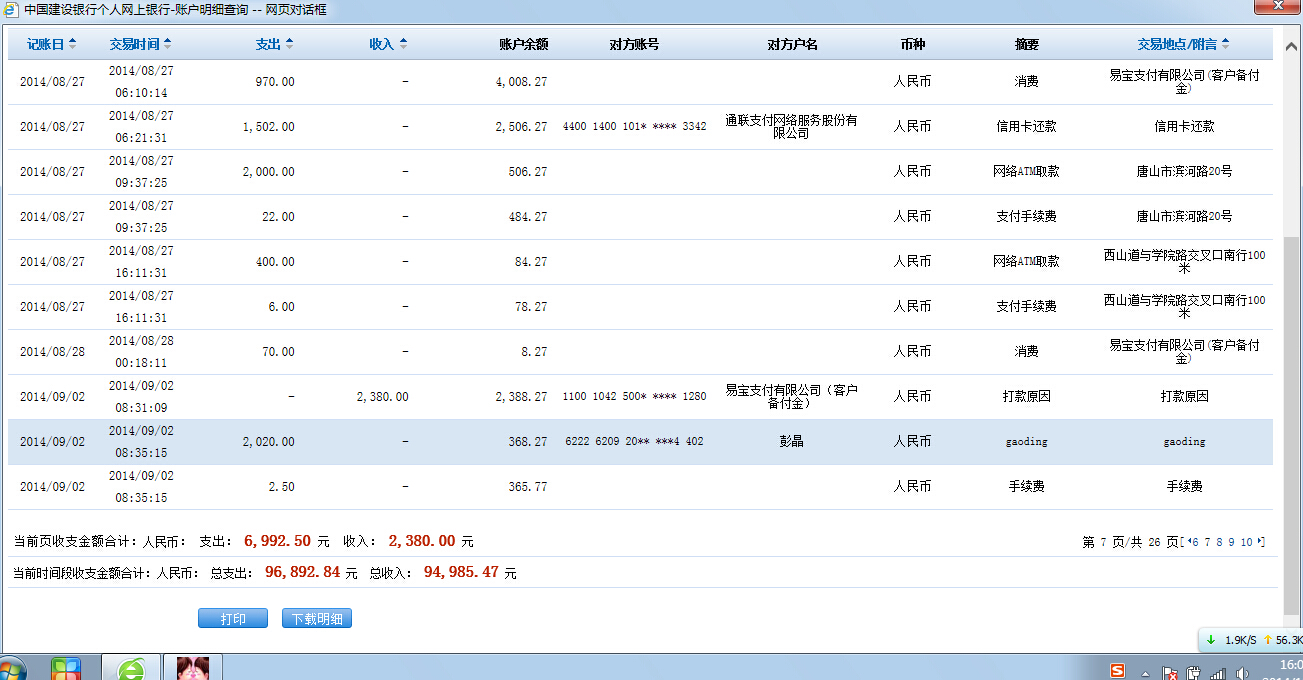
Task: Sort the 支出 expense column
Action: coord(289,44)
